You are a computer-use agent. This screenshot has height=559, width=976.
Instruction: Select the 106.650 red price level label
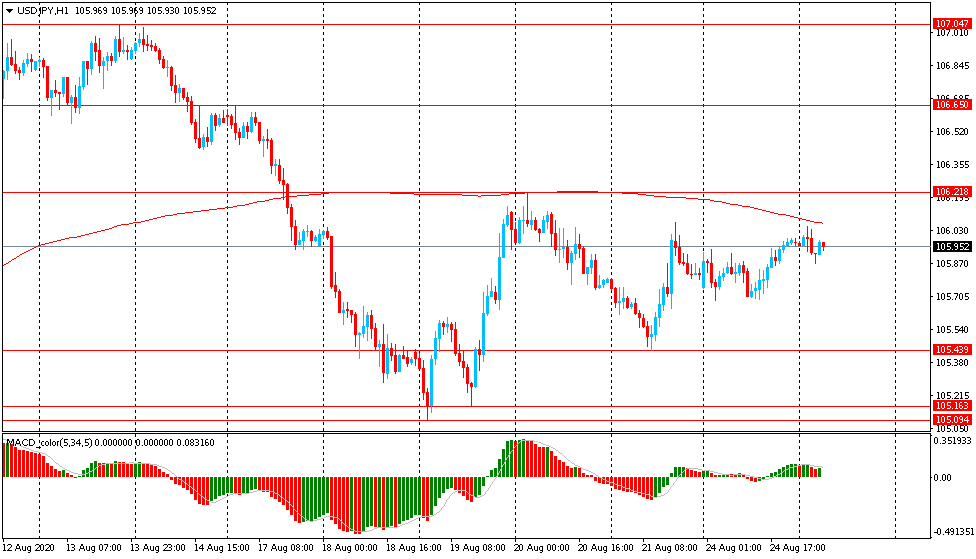coord(952,105)
